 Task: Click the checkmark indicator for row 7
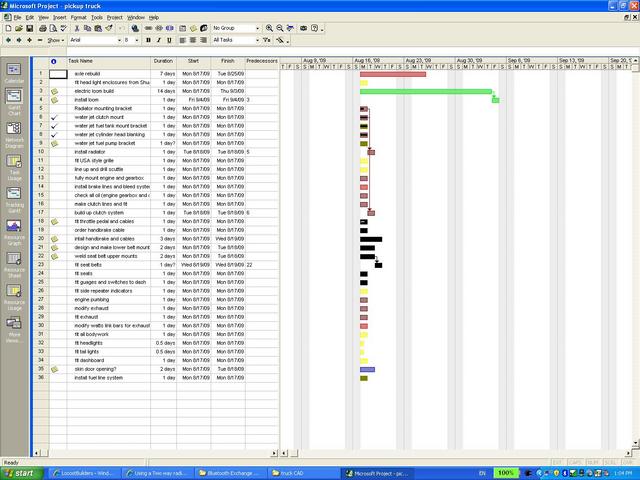point(54,126)
